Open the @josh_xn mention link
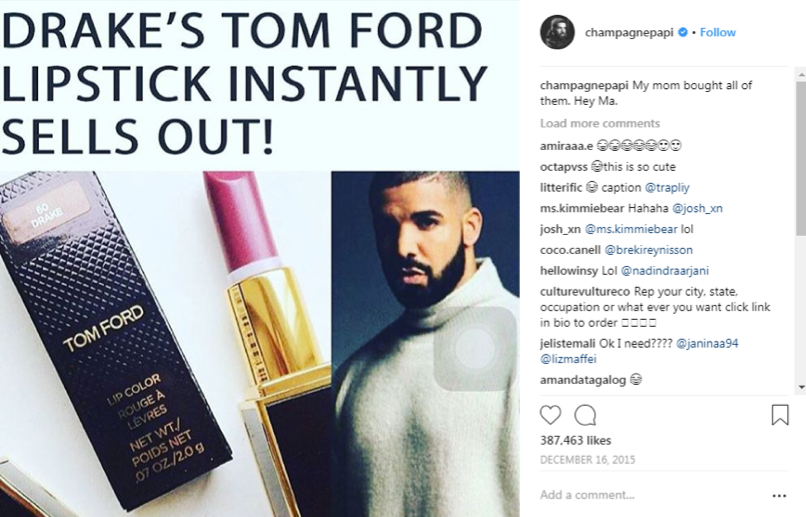This screenshot has height=517, width=806. tap(697, 208)
